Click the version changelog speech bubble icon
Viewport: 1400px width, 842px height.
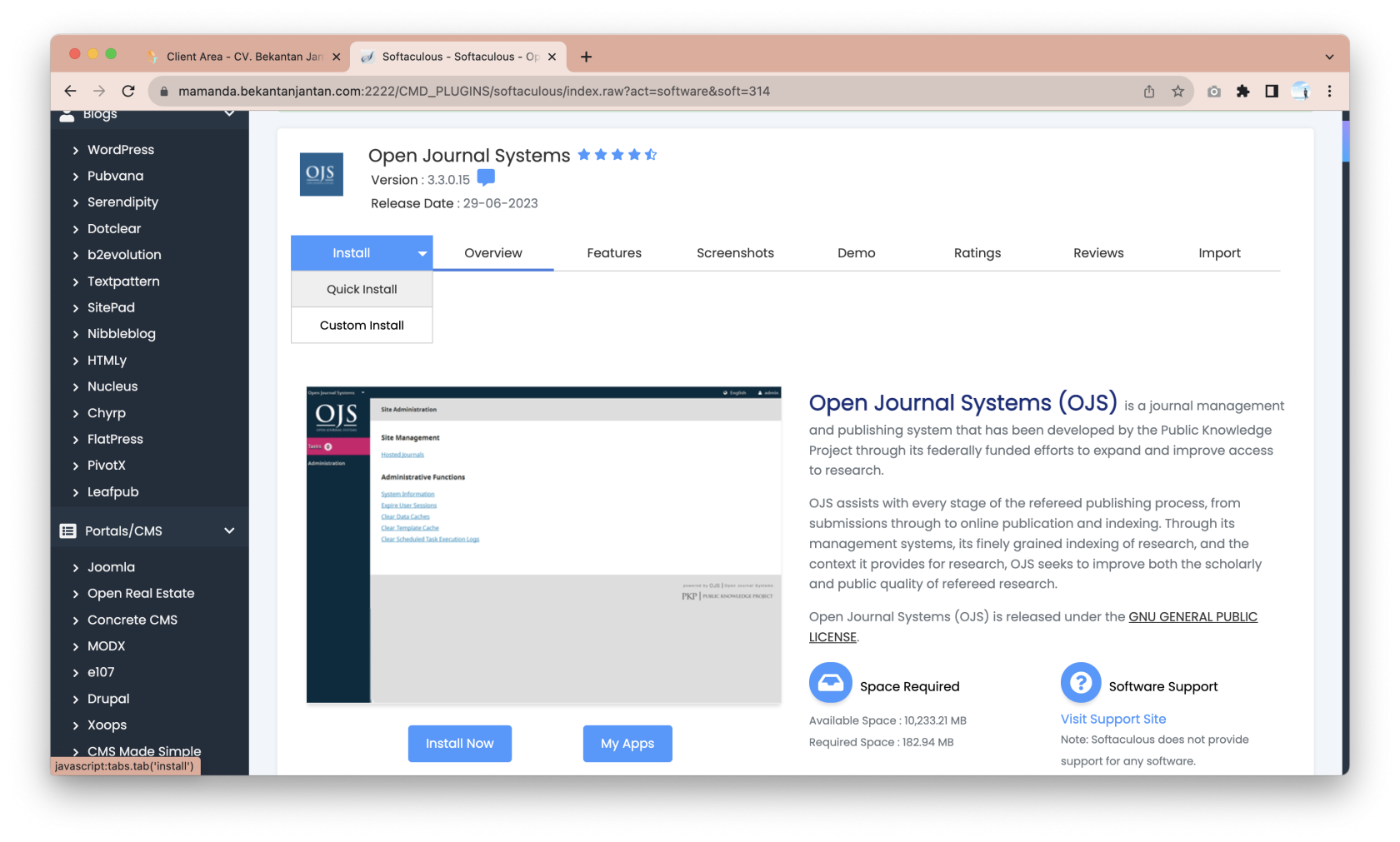tap(486, 177)
